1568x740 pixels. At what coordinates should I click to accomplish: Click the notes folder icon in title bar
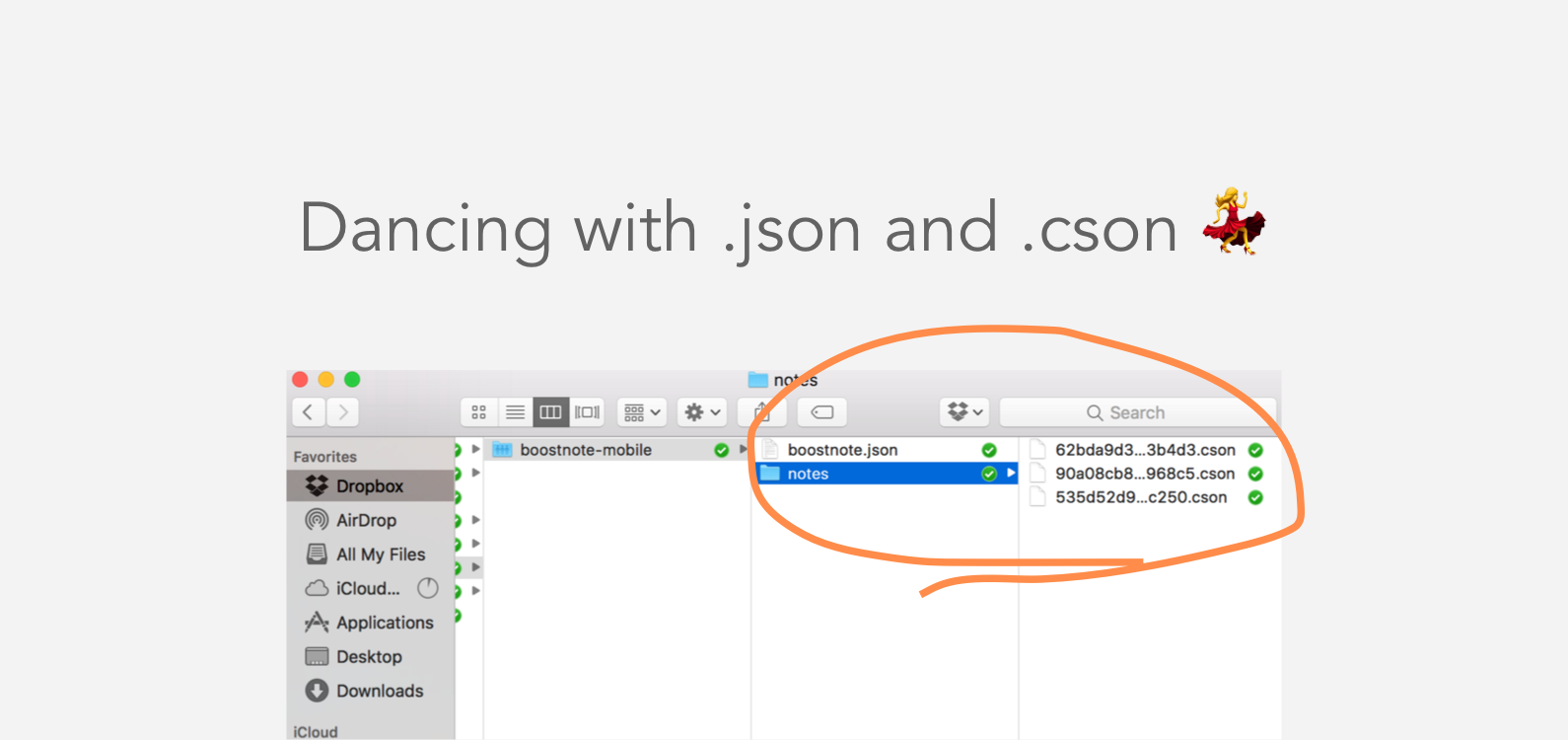[757, 380]
